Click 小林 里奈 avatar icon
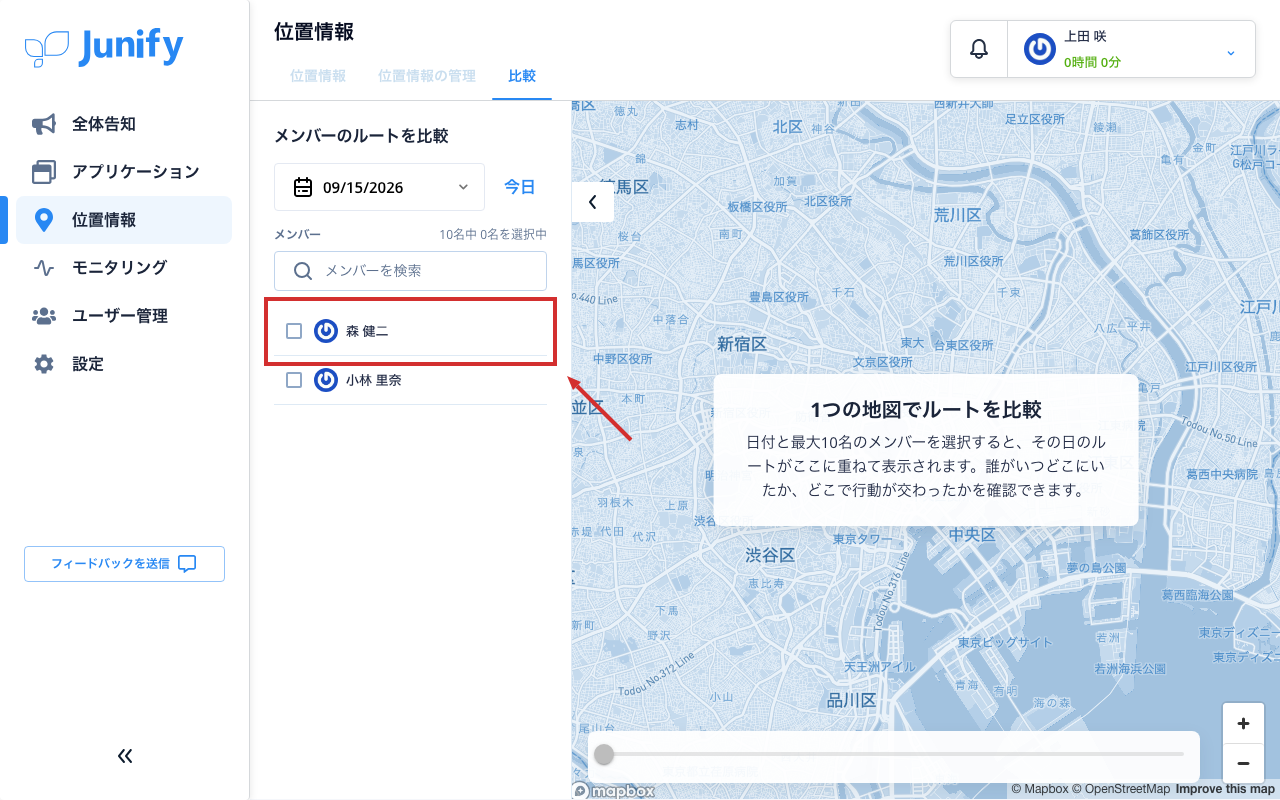Screen dimensions: 1280x800 coord(326,380)
